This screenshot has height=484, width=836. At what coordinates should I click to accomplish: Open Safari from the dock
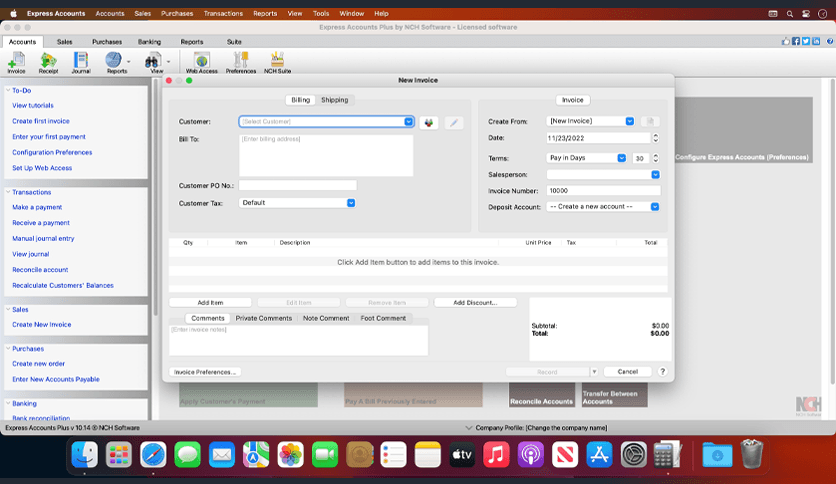[x=153, y=455]
